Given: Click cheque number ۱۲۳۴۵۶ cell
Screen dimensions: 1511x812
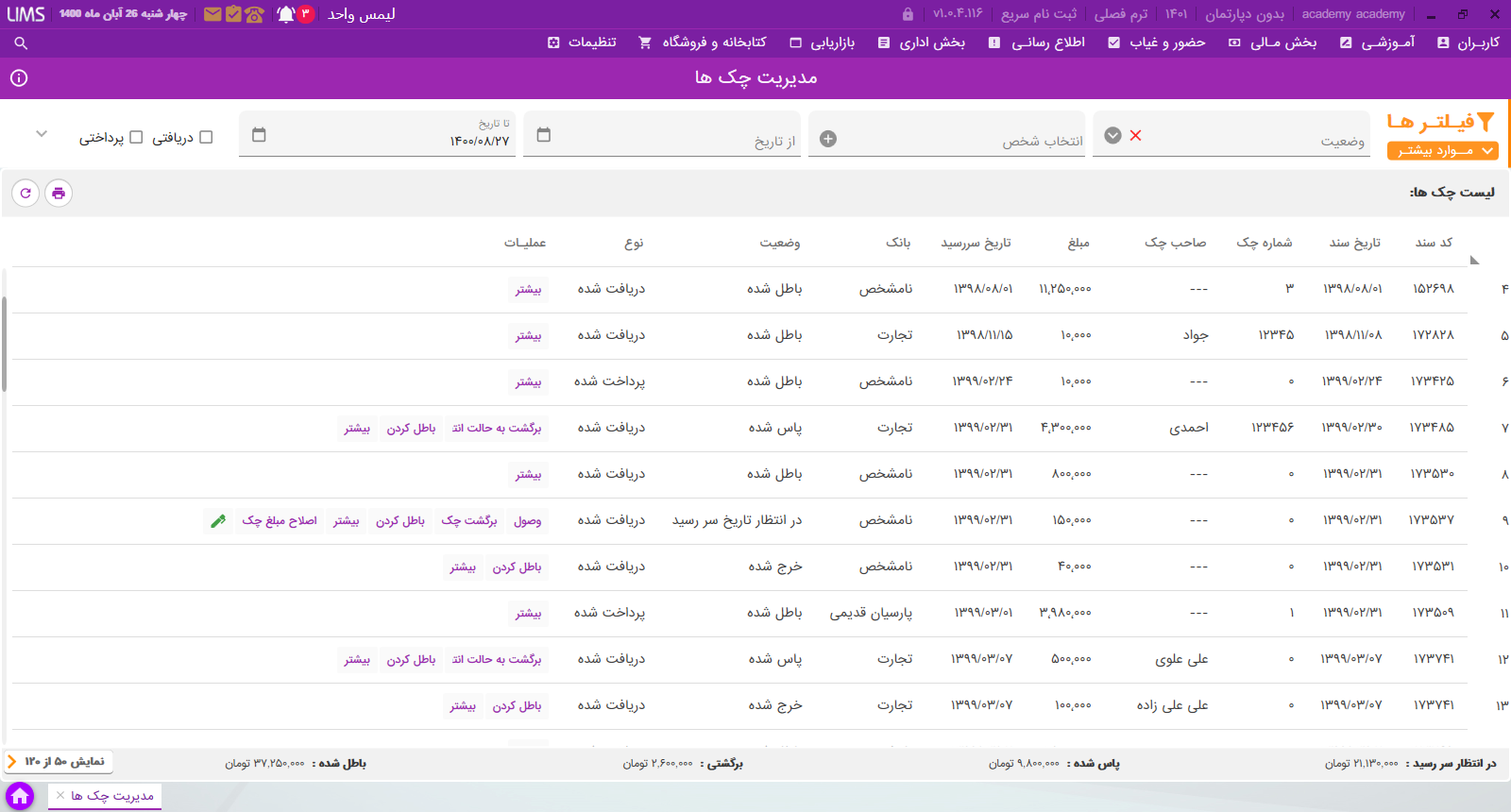Looking at the screenshot, I should click(x=1272, y=428).
